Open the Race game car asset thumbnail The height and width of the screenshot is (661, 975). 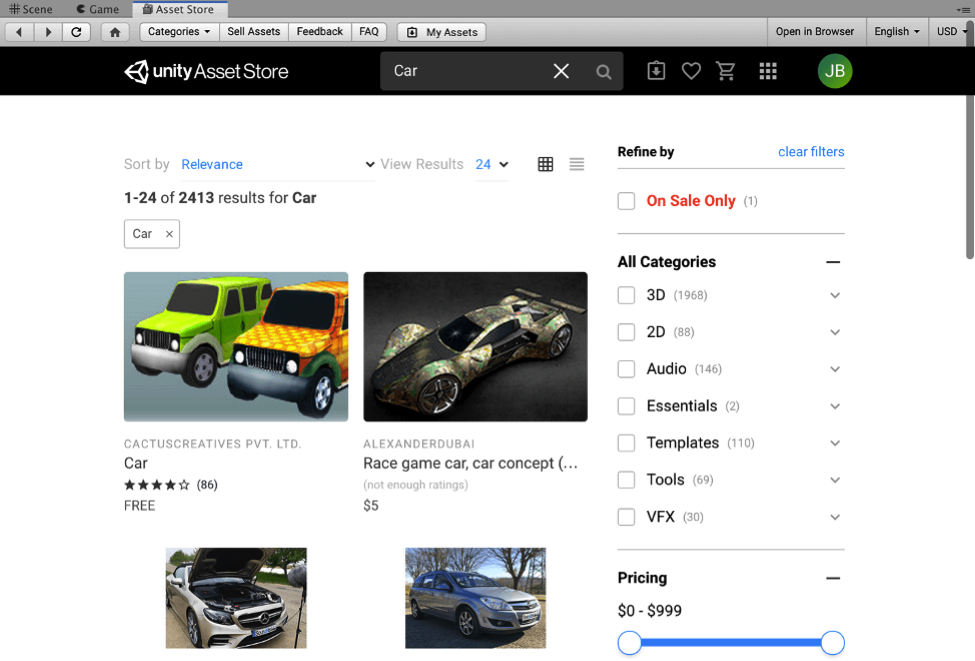click(x=475, y=346)
